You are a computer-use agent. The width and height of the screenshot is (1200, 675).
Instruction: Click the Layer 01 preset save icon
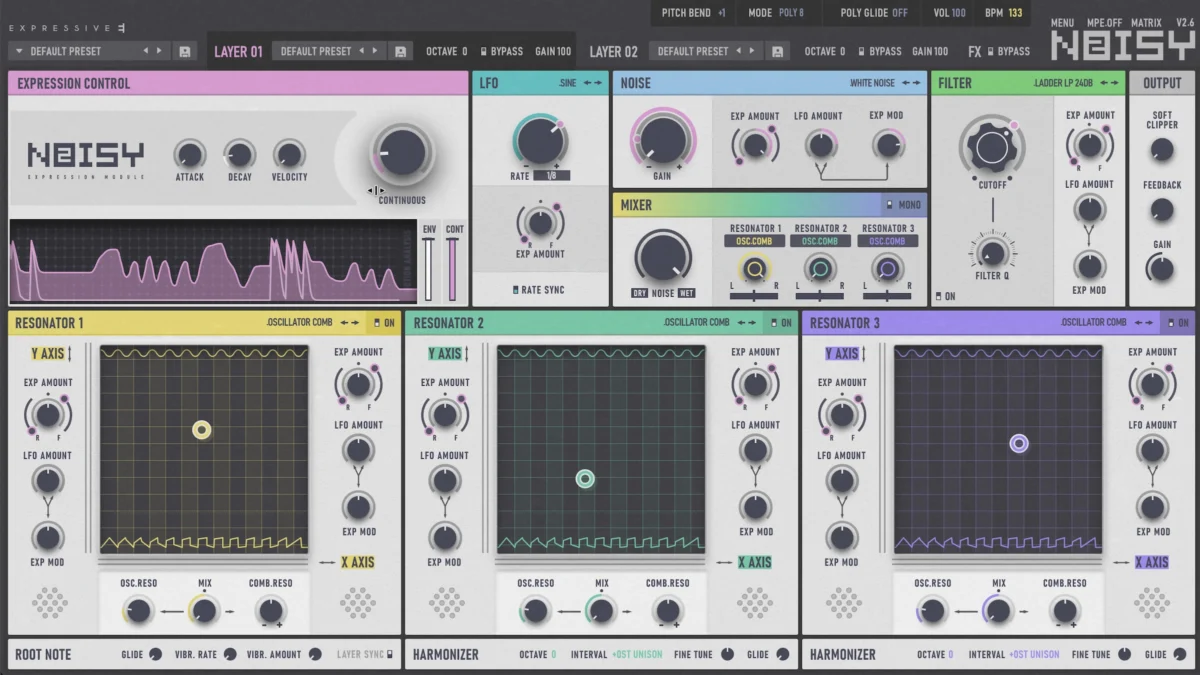[401, 51]
